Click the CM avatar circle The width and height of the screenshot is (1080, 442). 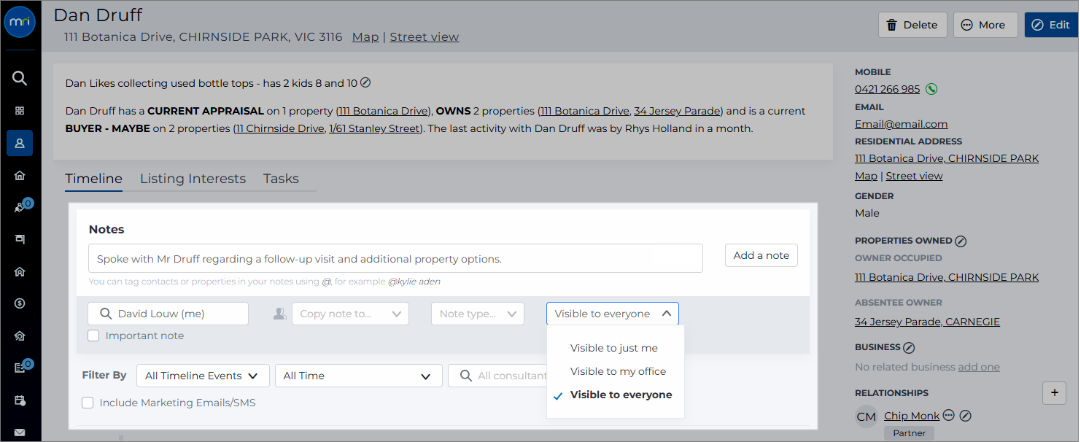pyautogui.click(x=866, y=417)
